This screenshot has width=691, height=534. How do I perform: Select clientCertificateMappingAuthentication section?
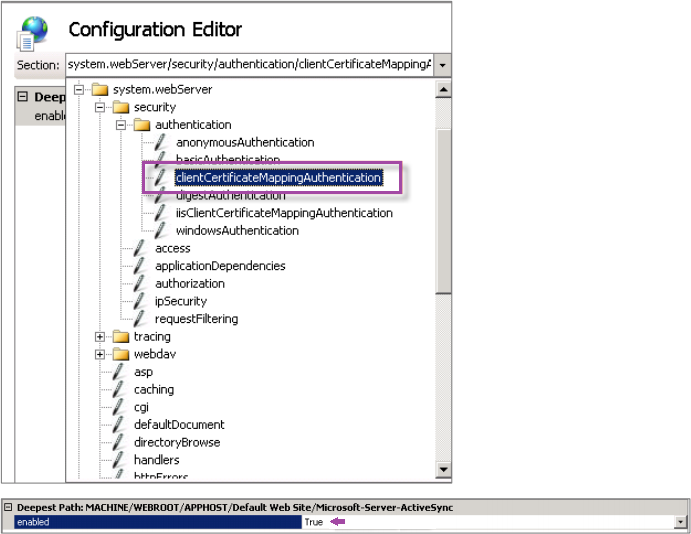tap(279, 178)
